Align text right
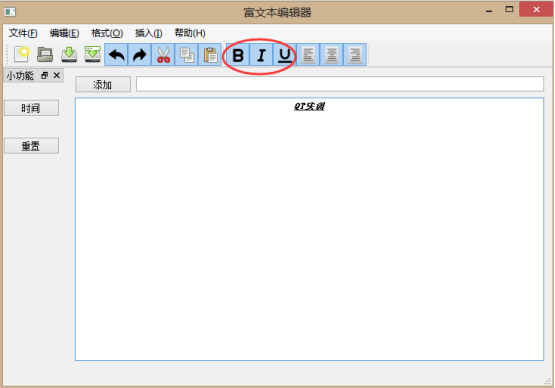Screen dimensions: 555x388 click(x=355, y=55)
